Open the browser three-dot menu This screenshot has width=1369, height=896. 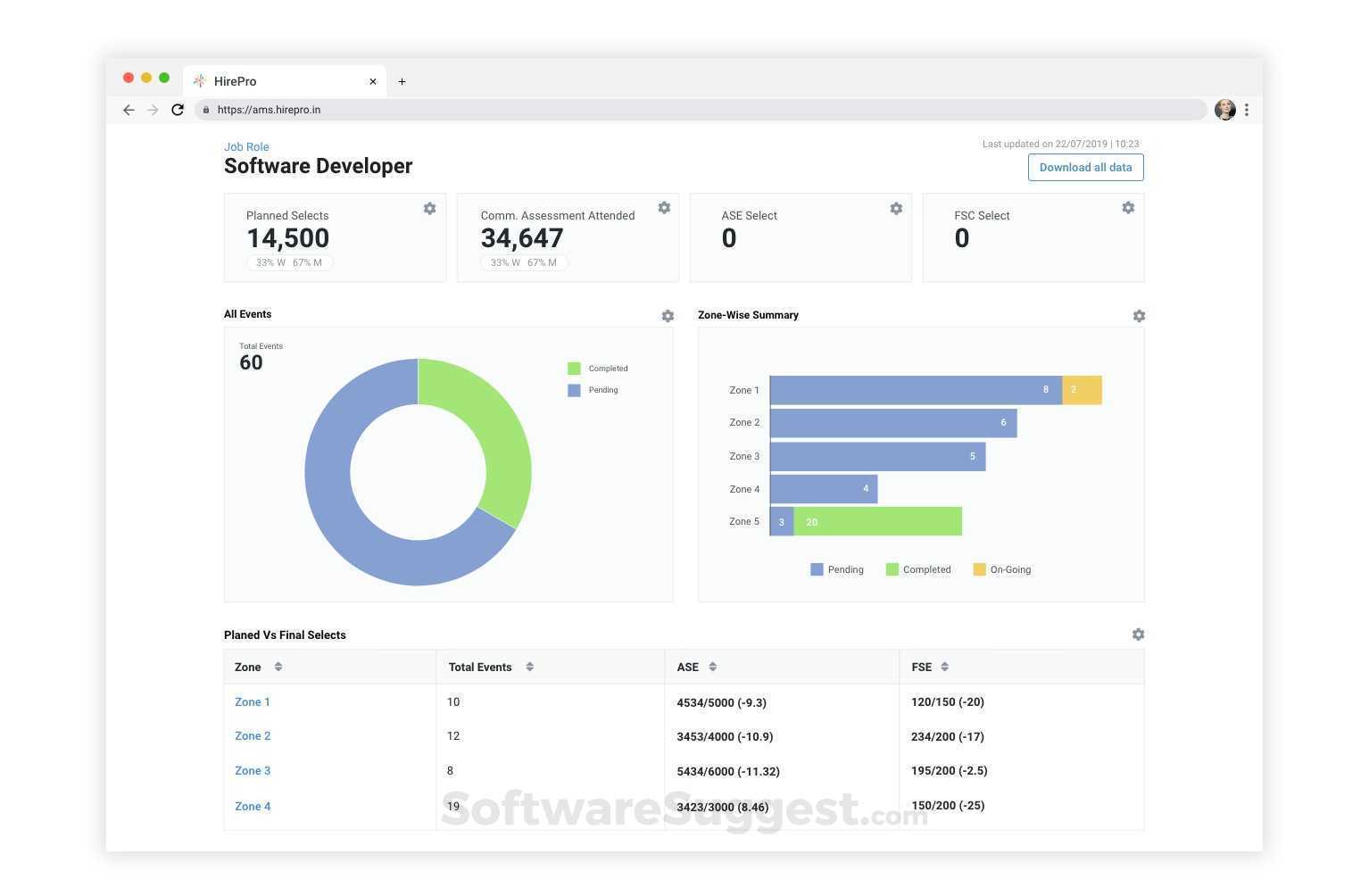1247,110
